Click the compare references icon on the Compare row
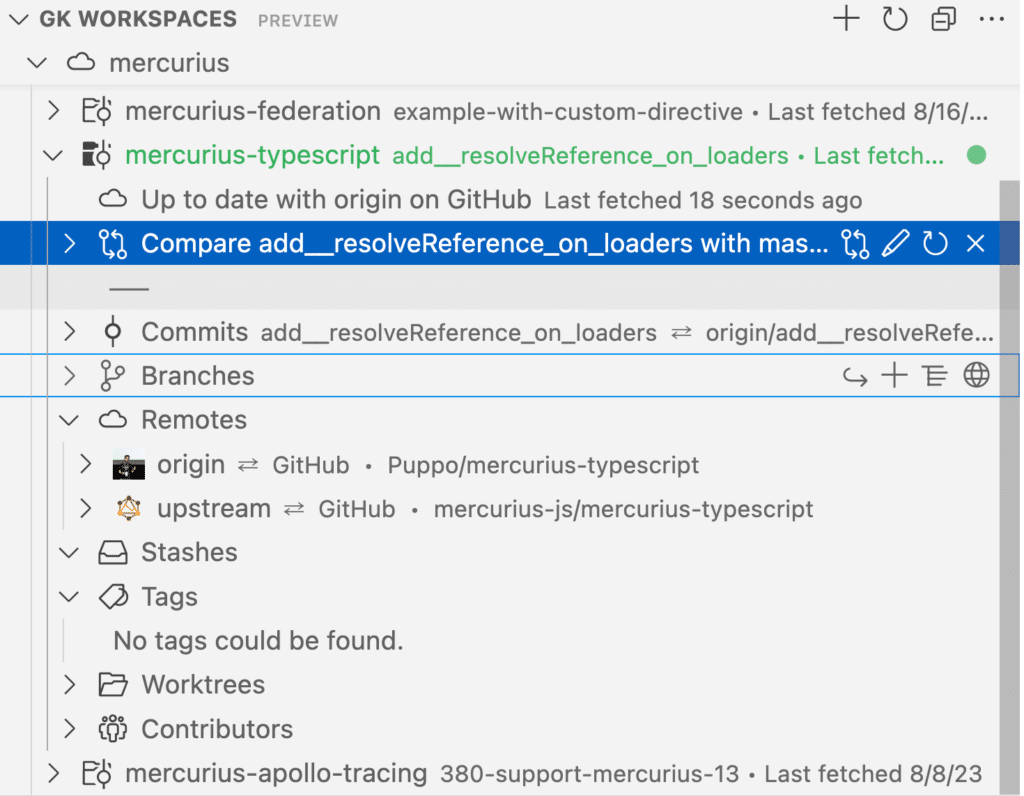This screenshot has width=1024, height=796. pos(855,243)
